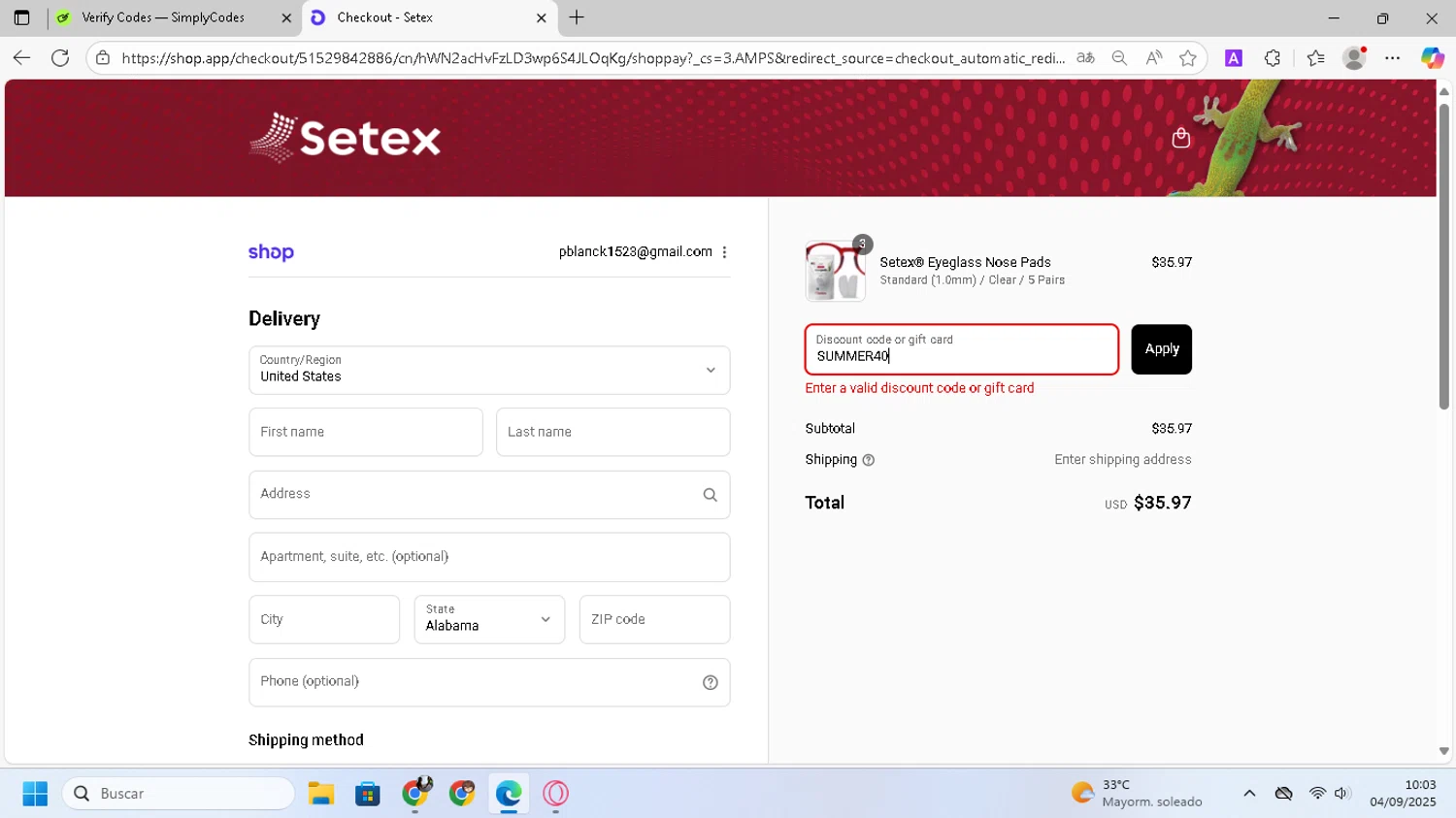This screenshot has height=818, width=1456.
Task: Open the Shop pay logo link
Action: (x=271, y=252)
